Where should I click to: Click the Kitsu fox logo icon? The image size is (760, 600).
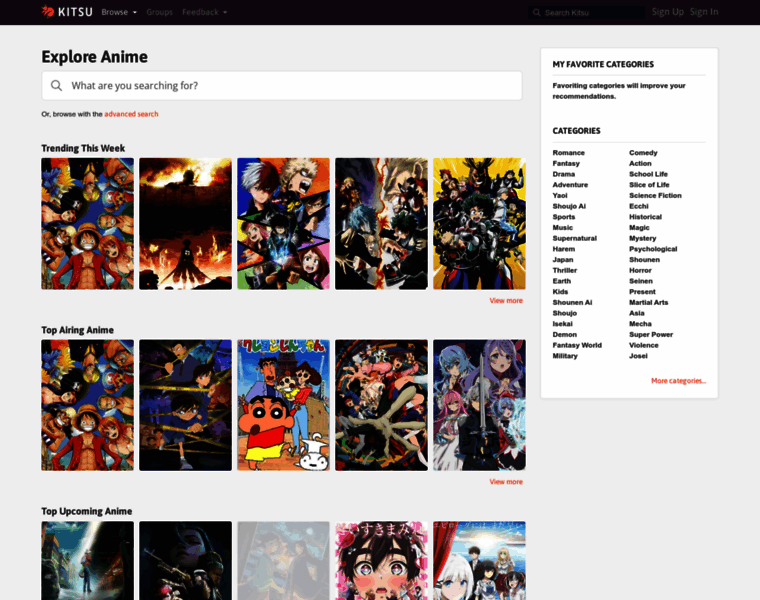coord(48,11)
